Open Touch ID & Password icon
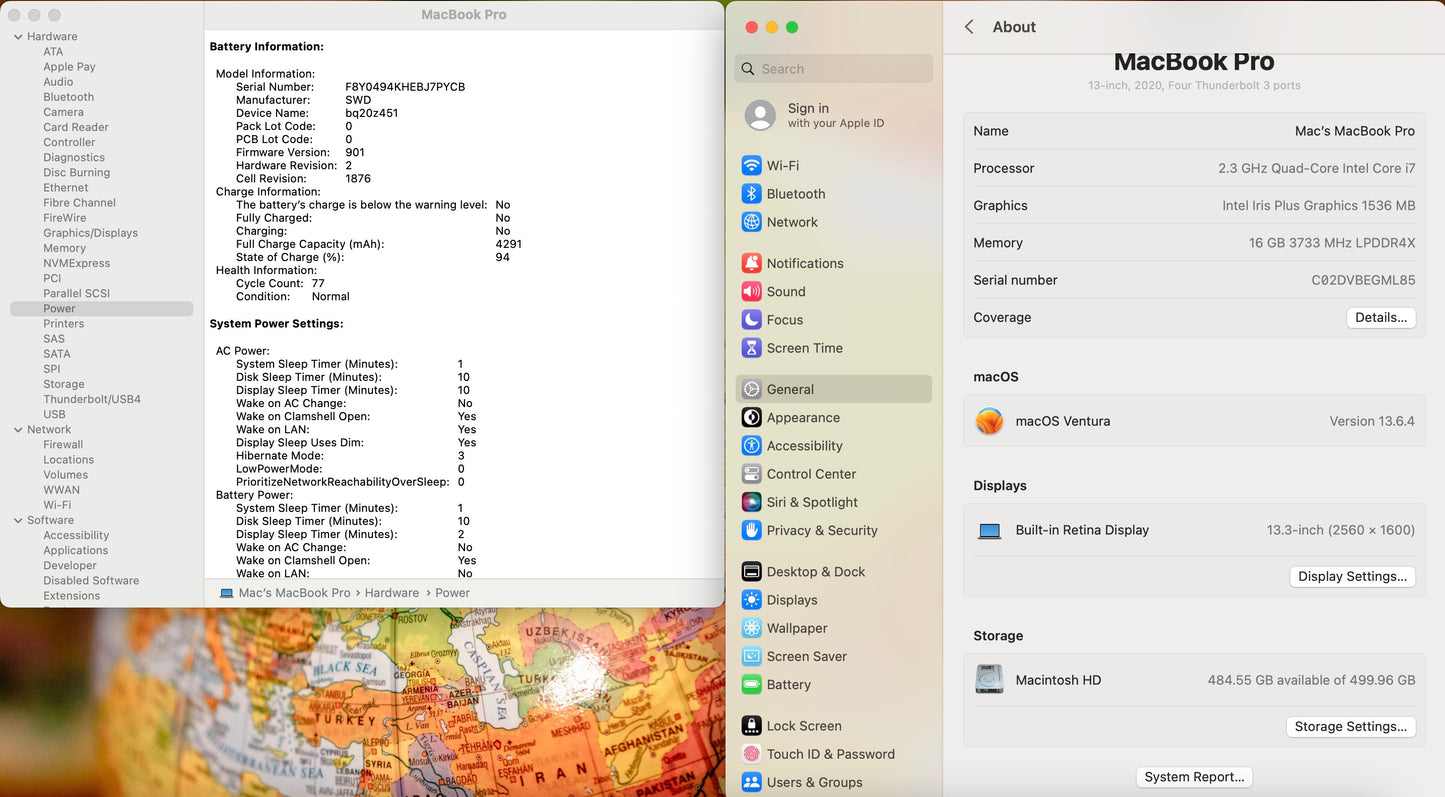Screen dimensions: 1445x797 pyautogui.click(x=751, y=754)
